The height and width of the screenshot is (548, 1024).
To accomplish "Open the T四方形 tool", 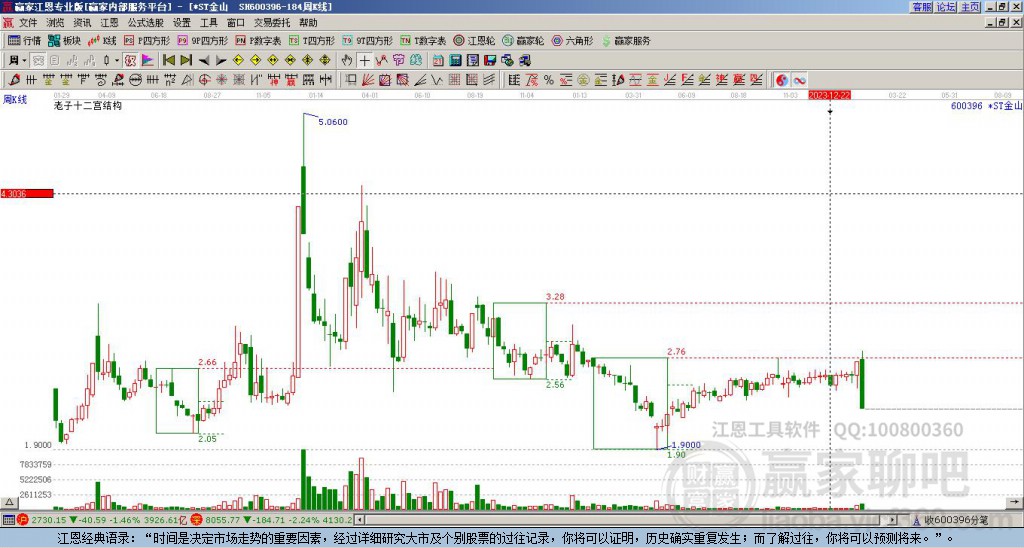I will [312, 40].
